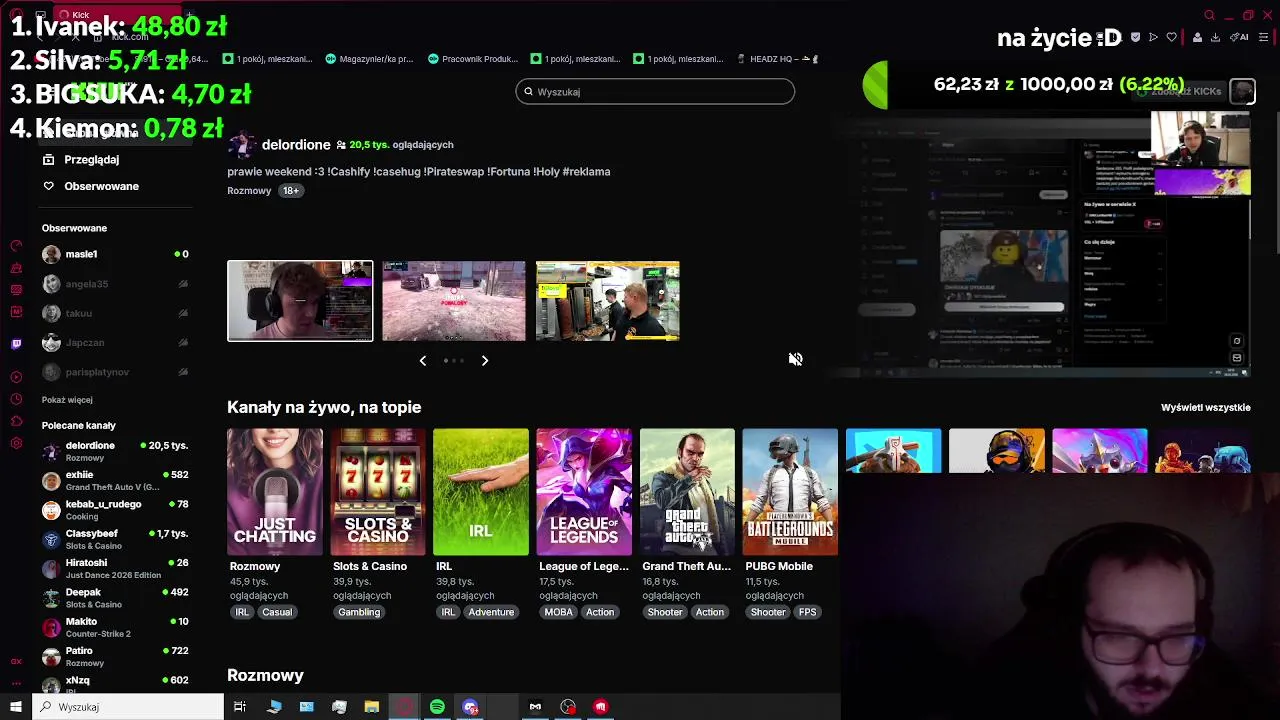Viewport: 1280px width, 720px height.
Task: Click Windows taskbar Wyszukaj search box
Action: (128, 707)
